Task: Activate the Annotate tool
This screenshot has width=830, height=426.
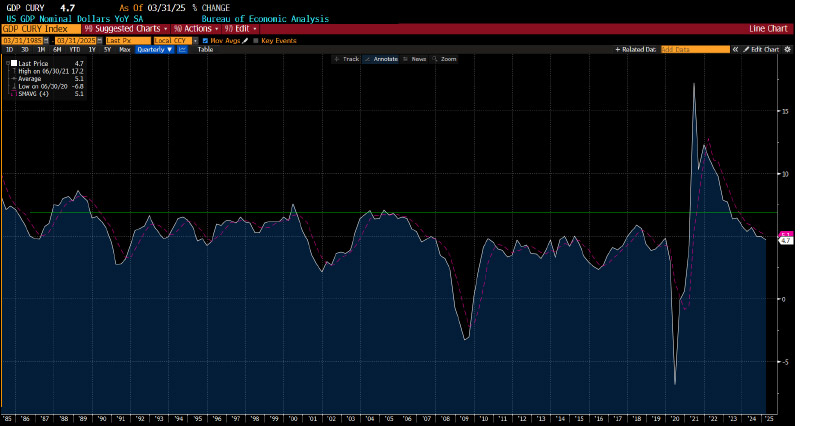Action: pyautogui.click(x=382, y=59)
